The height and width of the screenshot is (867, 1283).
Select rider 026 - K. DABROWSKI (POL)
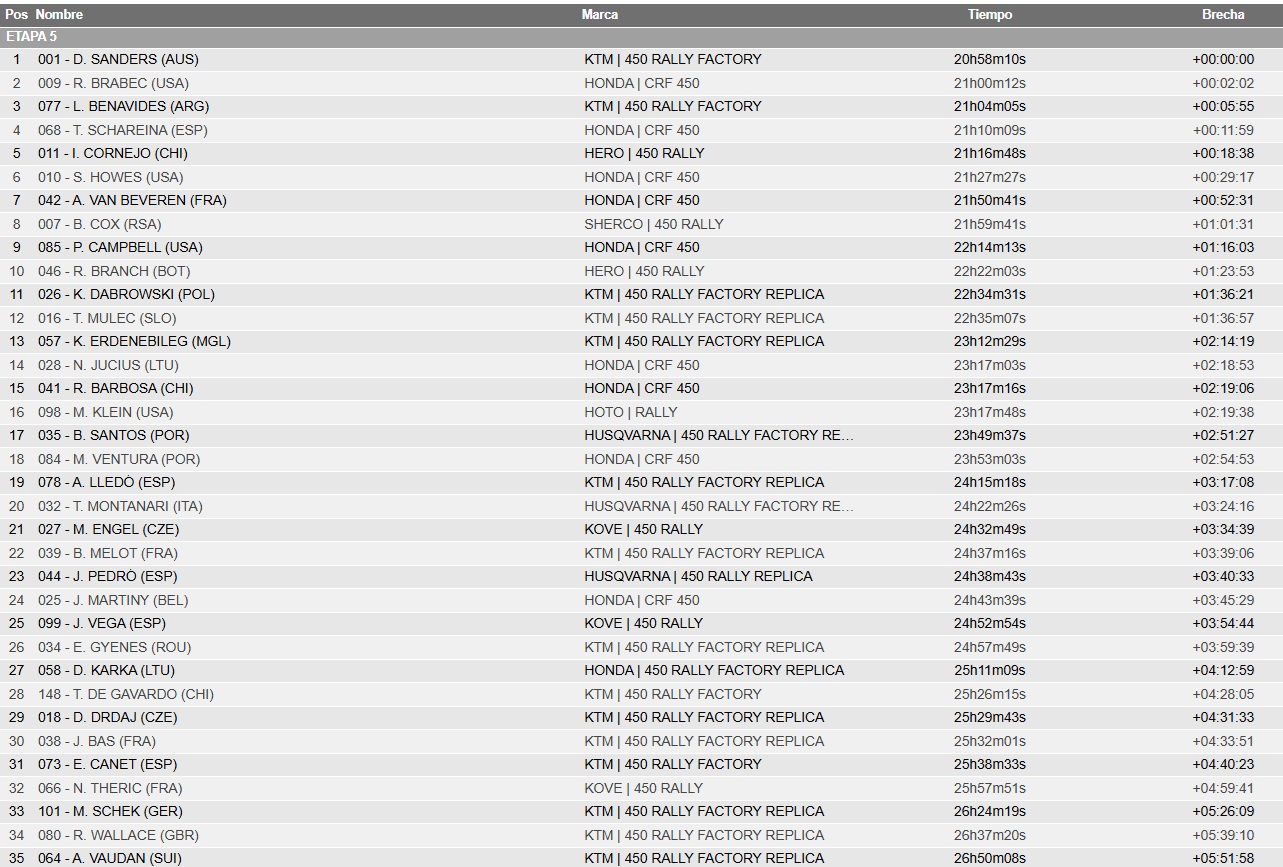[x=126, y=294]
